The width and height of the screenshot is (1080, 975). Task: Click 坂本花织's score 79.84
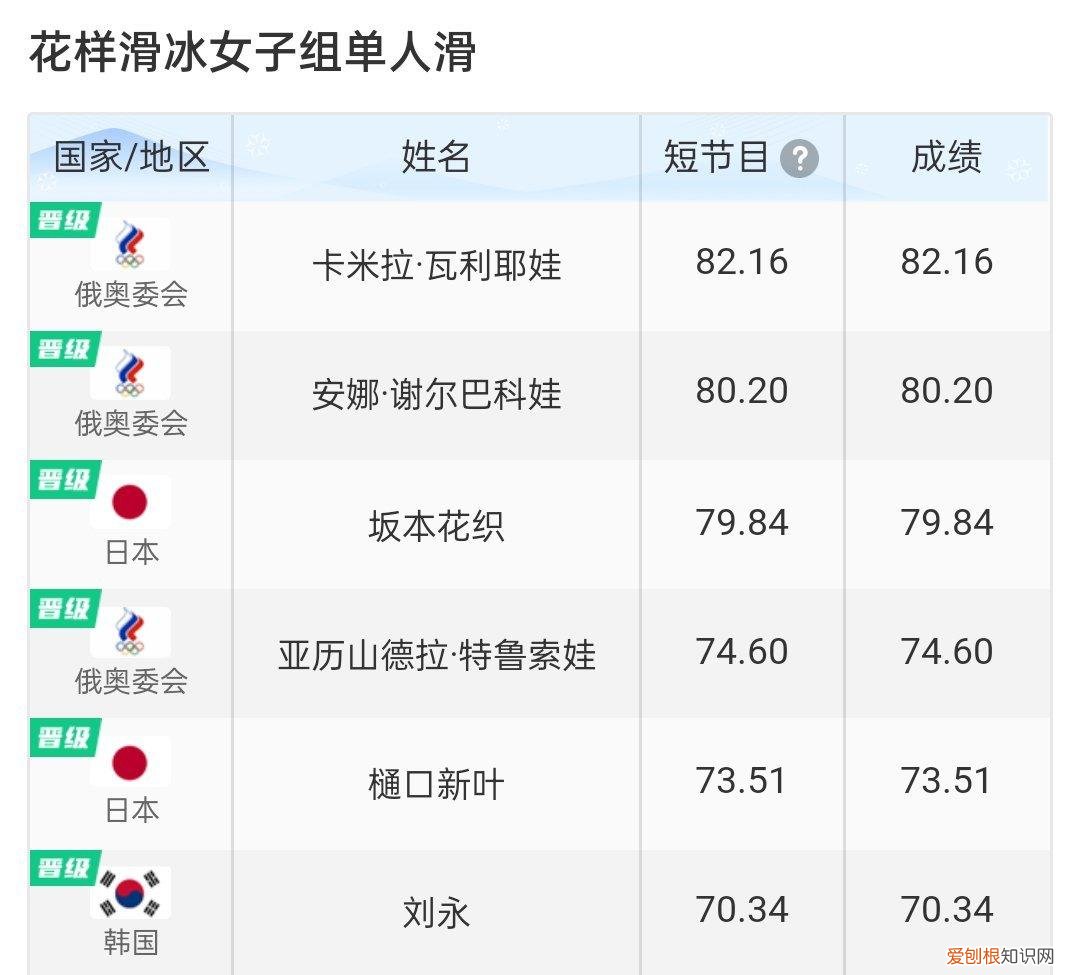[x=741, y=521]
